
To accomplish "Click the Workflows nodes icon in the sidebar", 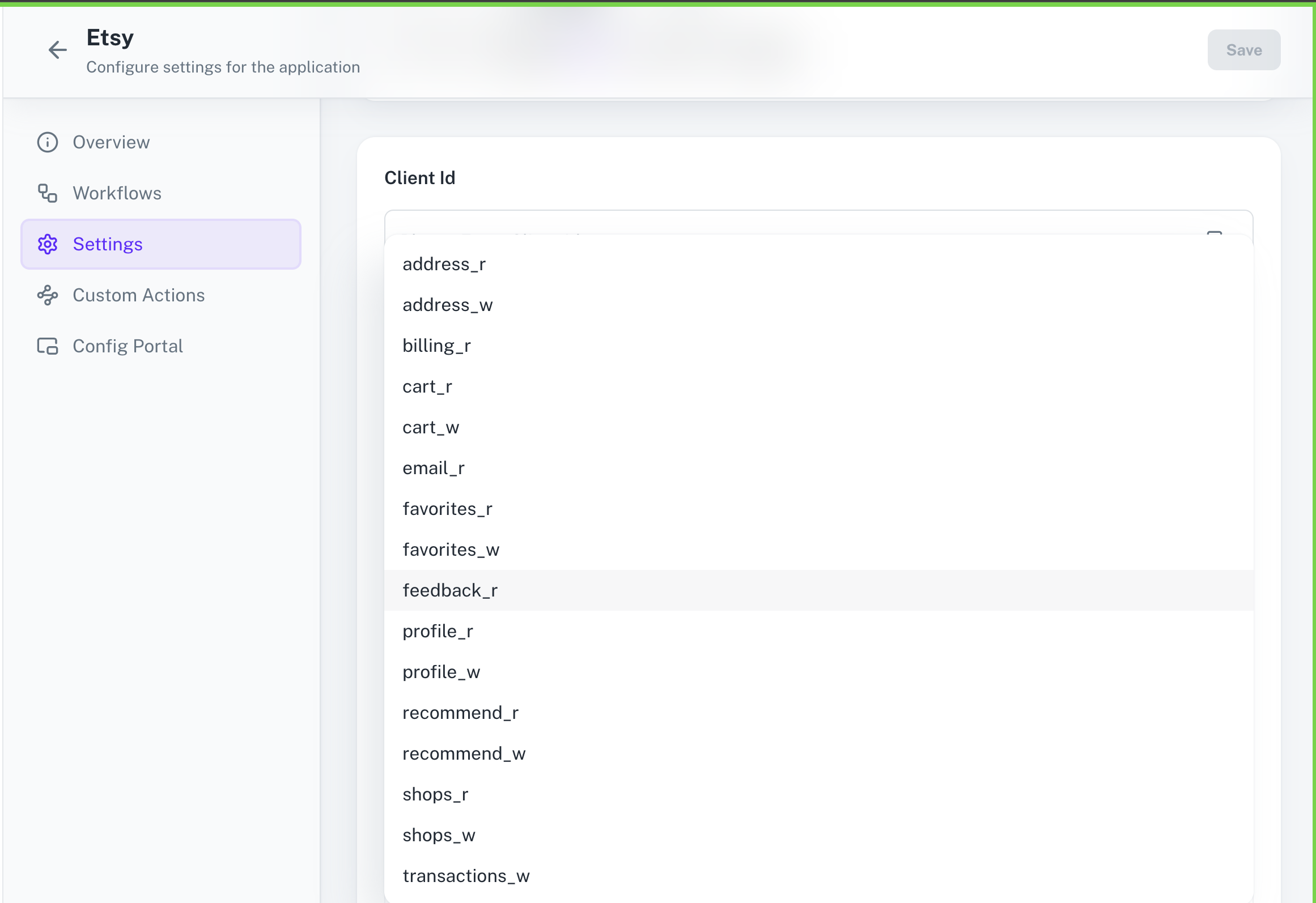I will [x=47, y=193].
